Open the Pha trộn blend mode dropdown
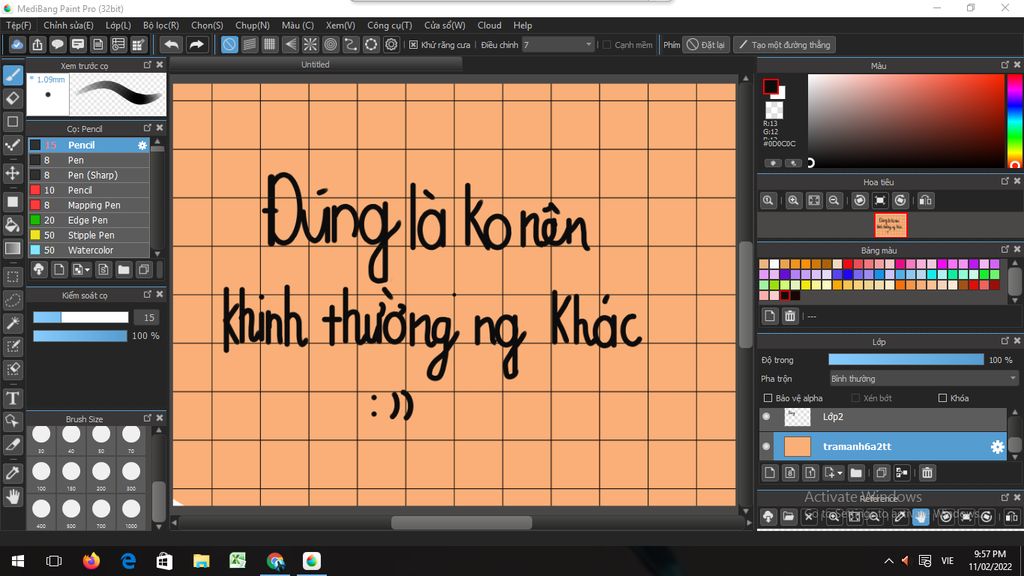This screenshot has height=576, width=1024. click(923, 379)
